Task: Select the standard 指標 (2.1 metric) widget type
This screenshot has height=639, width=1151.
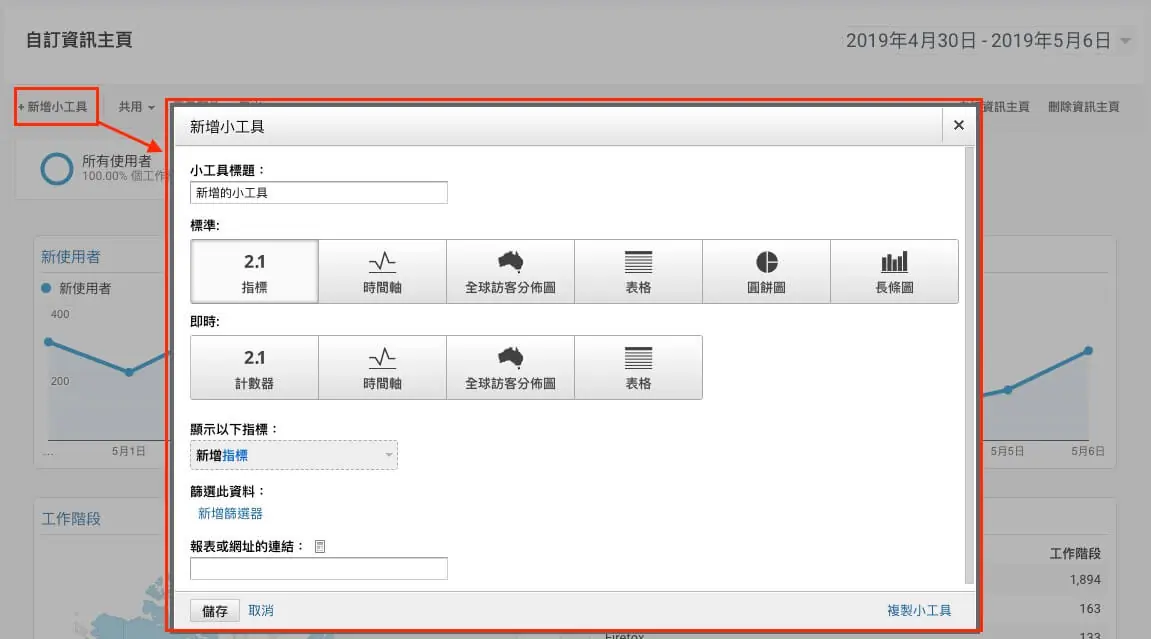Action: (254, 271)
